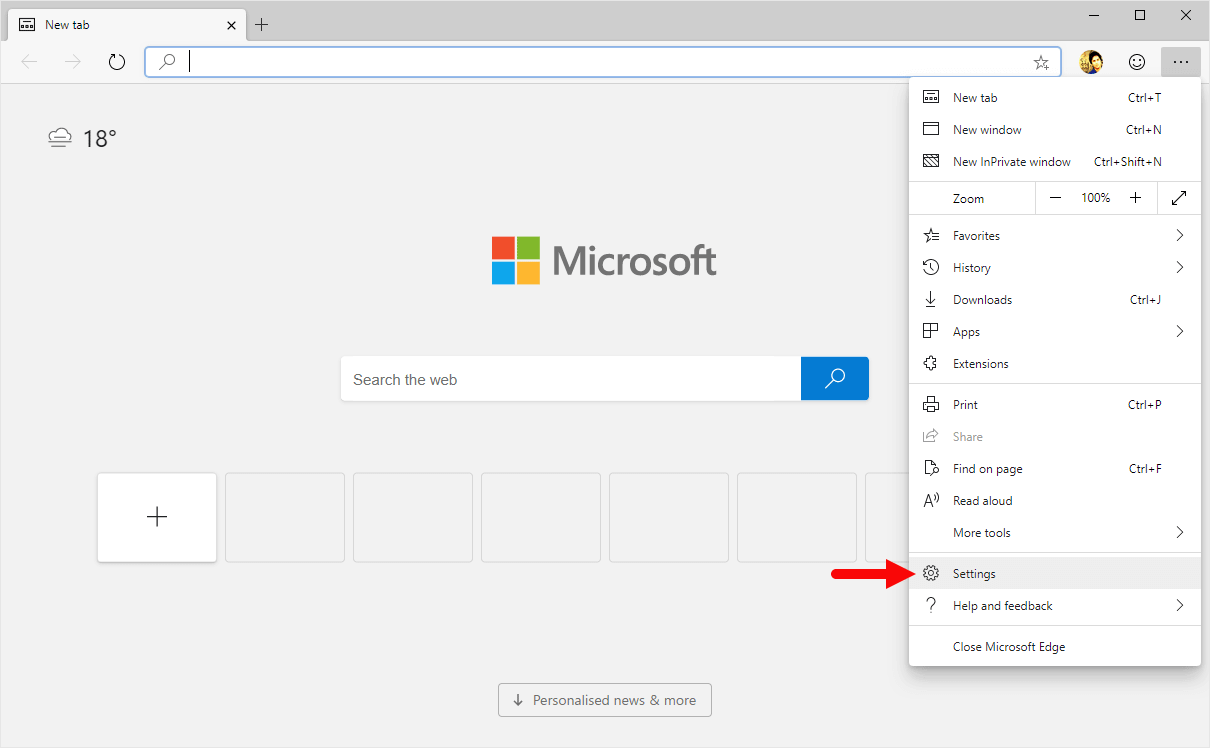Expand Help and feedback submenu chevron

(x=1180, y=605)
